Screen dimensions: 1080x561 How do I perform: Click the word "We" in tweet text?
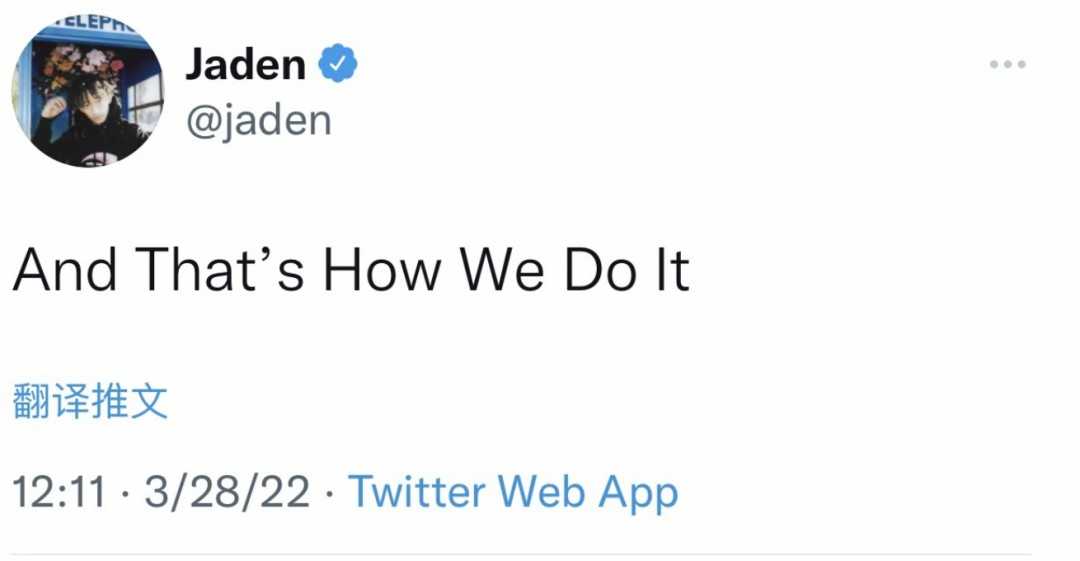(502, 269)
